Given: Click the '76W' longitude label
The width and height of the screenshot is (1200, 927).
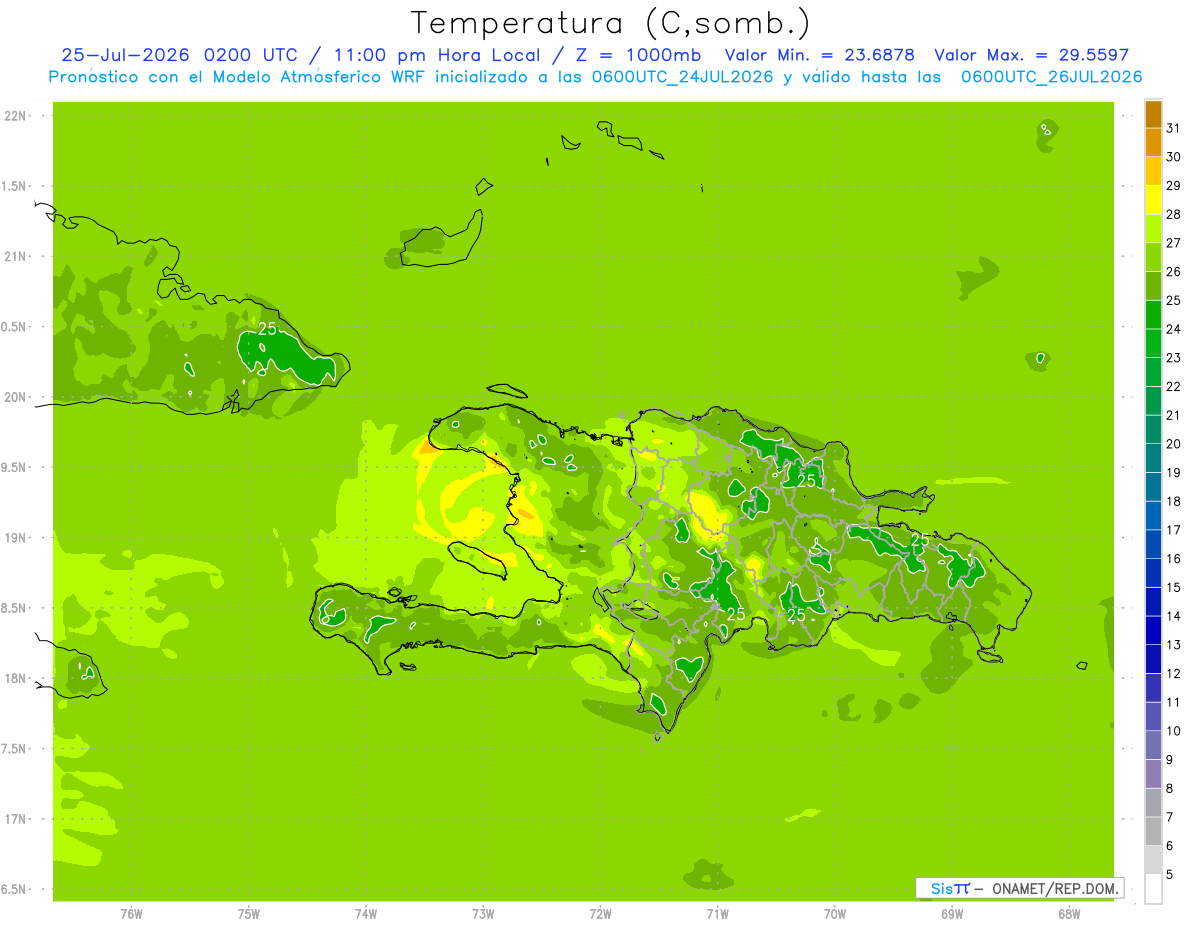Looking at the screenshot, I should click(131, 913).
